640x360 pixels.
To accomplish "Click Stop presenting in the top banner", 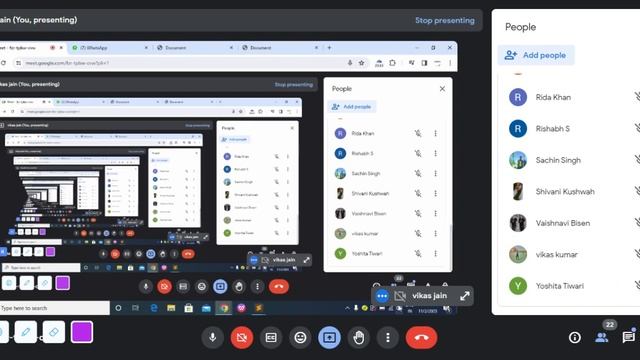I will pyautogui.click(x=445, y=20).
